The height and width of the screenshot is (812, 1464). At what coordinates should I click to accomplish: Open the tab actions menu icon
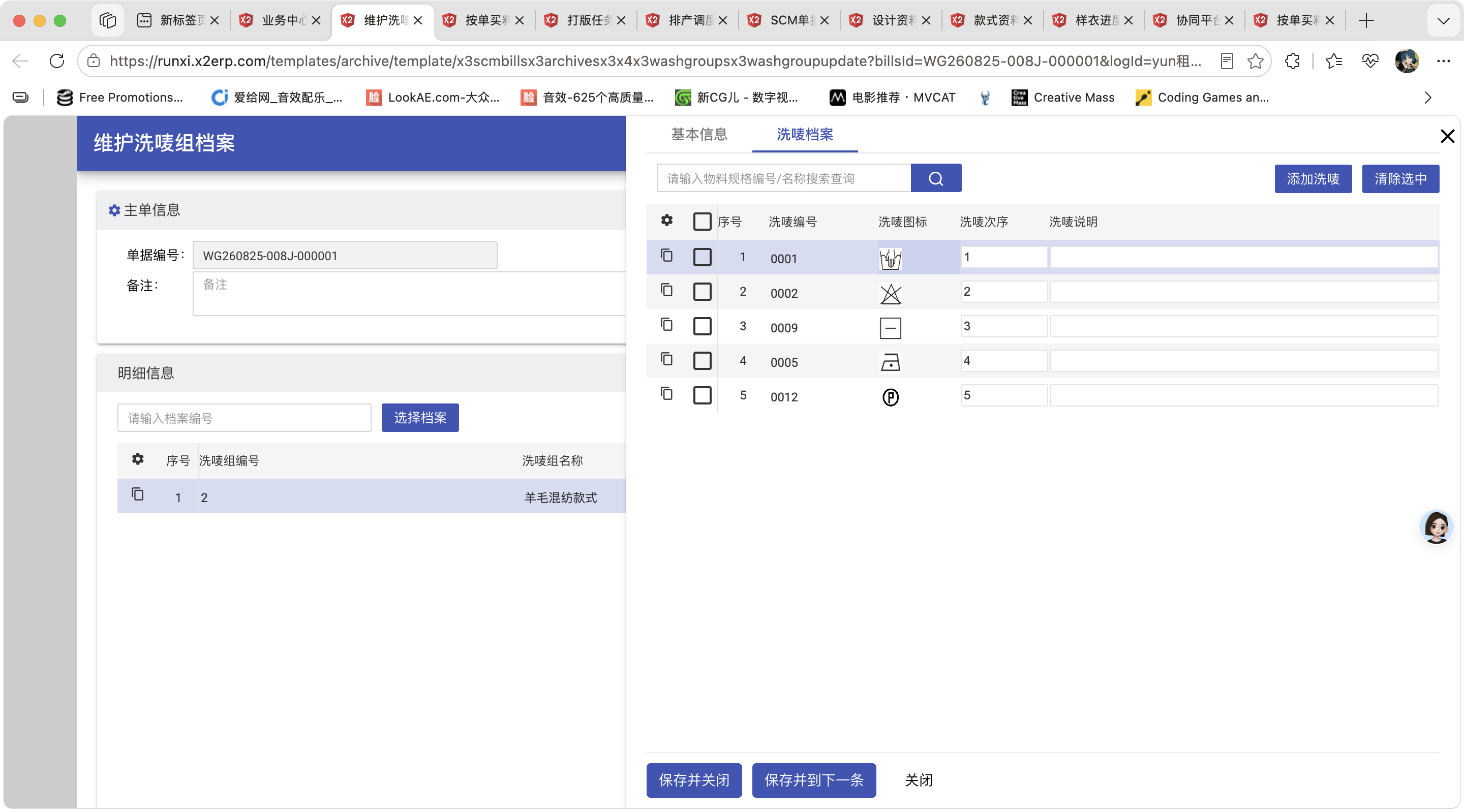[x=107, y=20]
